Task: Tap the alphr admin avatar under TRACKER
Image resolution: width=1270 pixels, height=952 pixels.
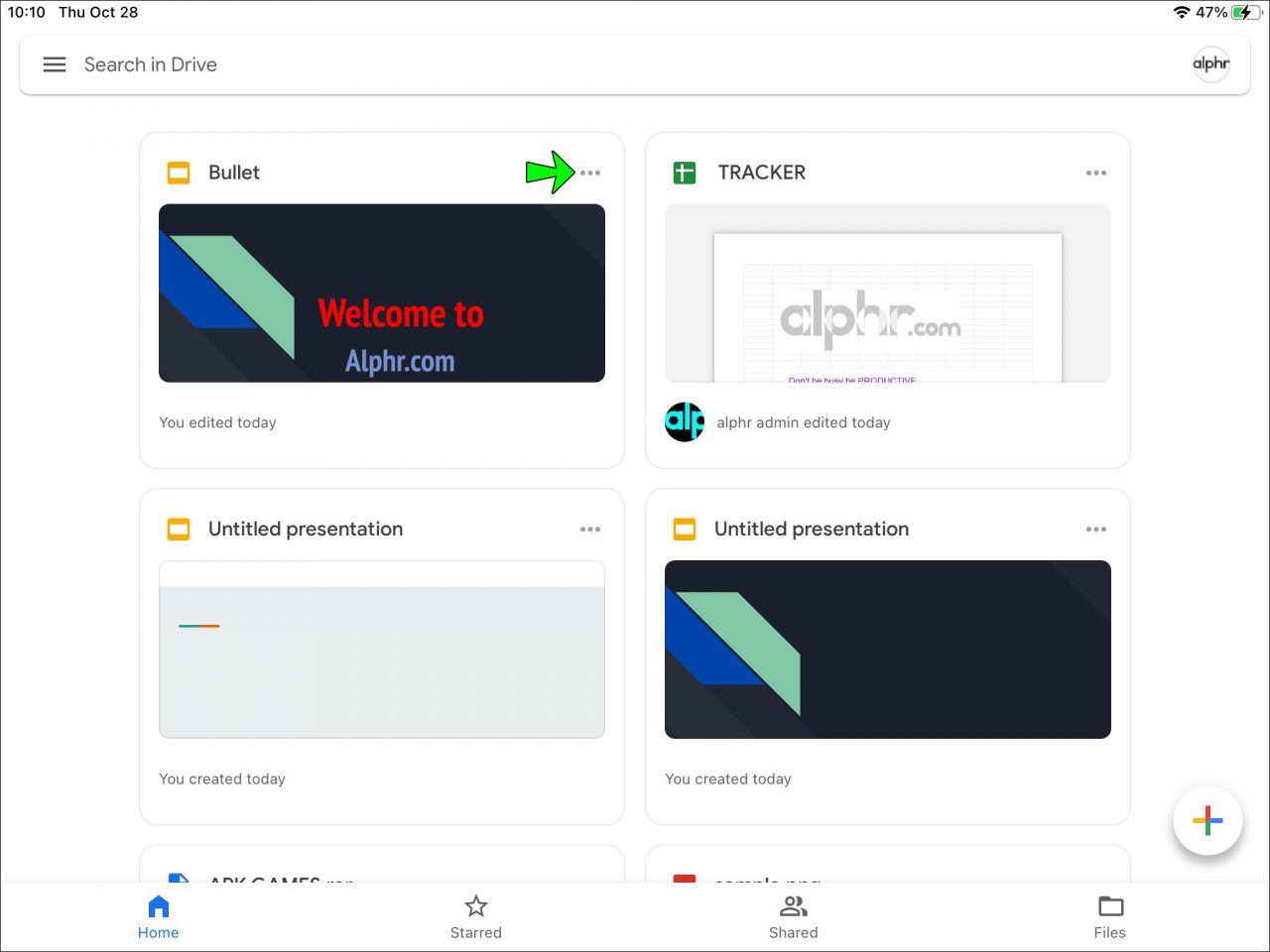Action: (685, 422)
